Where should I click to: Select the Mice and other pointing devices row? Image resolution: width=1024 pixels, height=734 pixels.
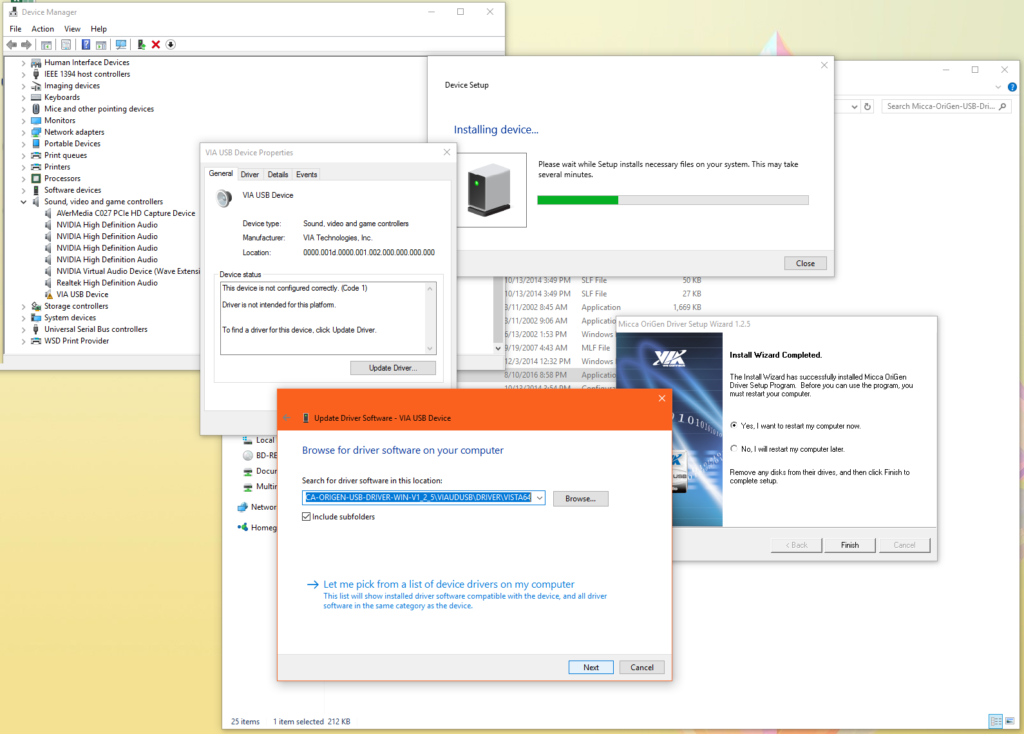tap(92, 109)
